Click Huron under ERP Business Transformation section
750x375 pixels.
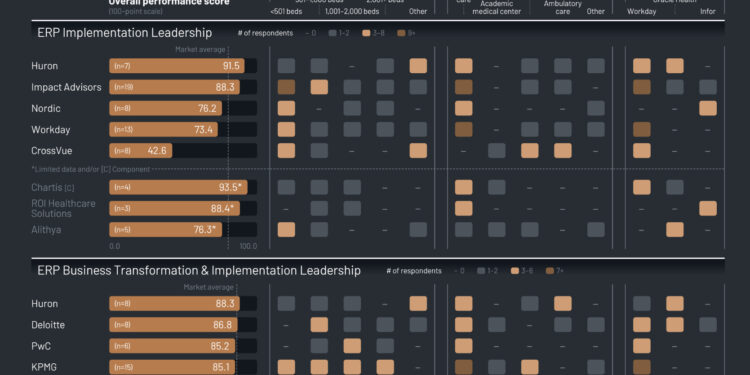[44, 304]
